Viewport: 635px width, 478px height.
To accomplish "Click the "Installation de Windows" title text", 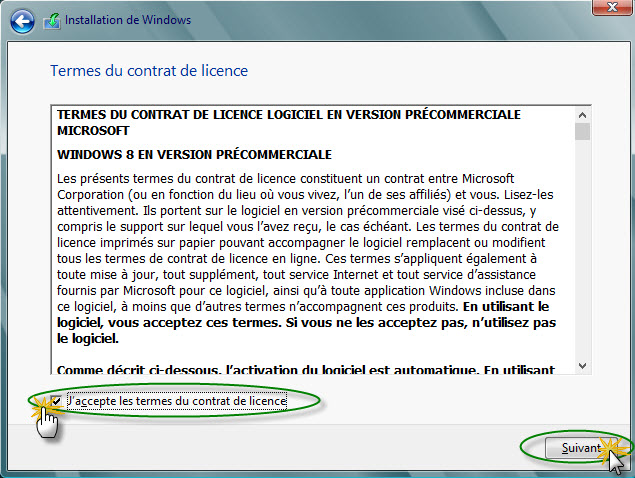I will pos(128,20).
